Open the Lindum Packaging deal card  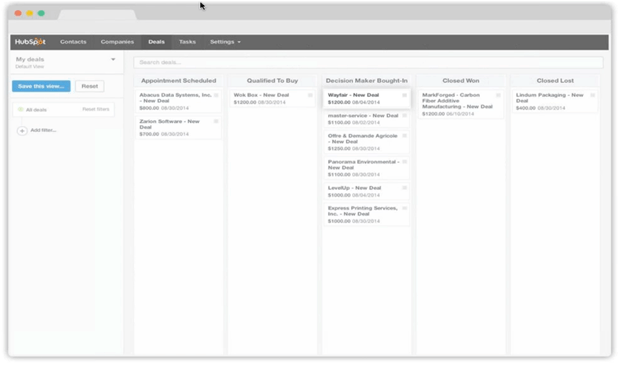555,101
